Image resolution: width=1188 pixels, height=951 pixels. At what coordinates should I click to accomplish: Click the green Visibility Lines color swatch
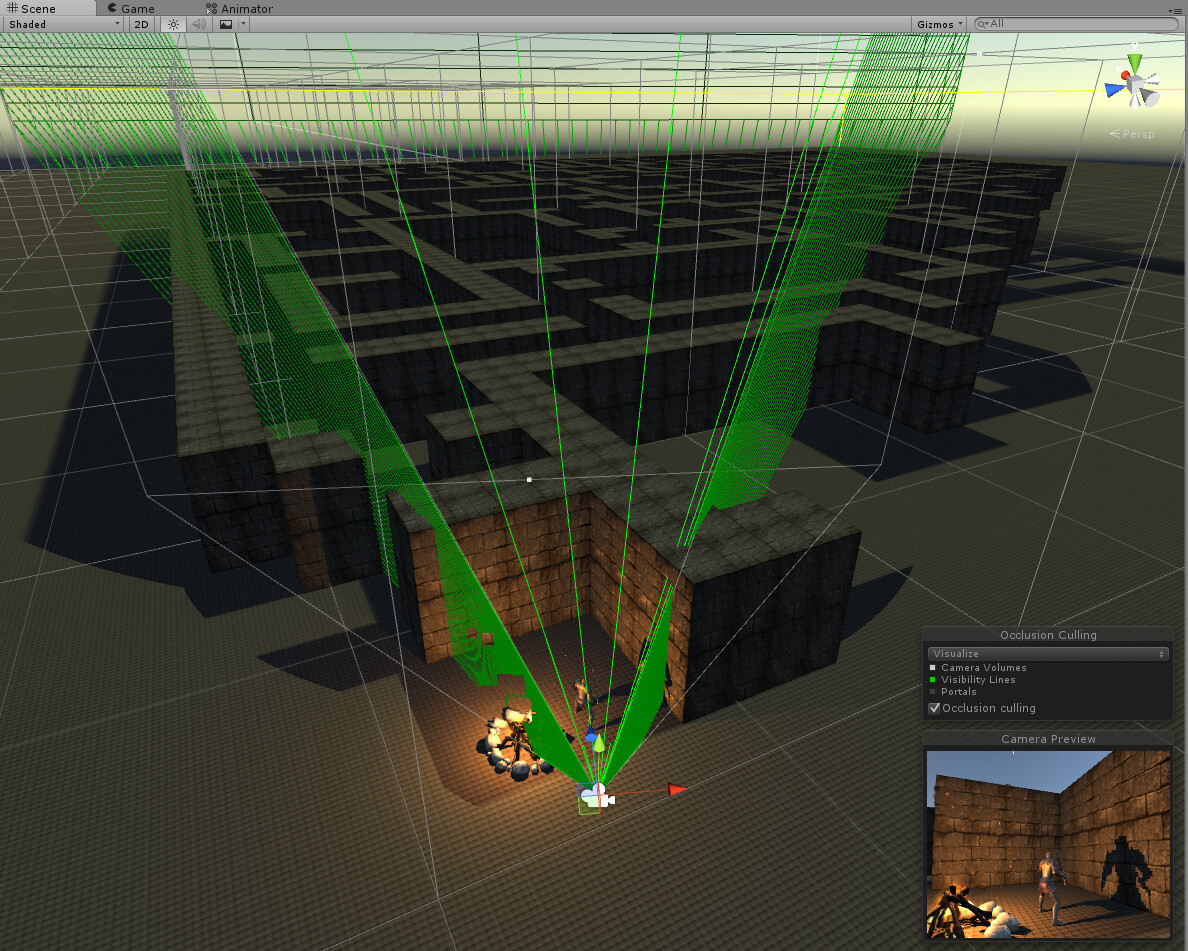click(x=933, y=679)
